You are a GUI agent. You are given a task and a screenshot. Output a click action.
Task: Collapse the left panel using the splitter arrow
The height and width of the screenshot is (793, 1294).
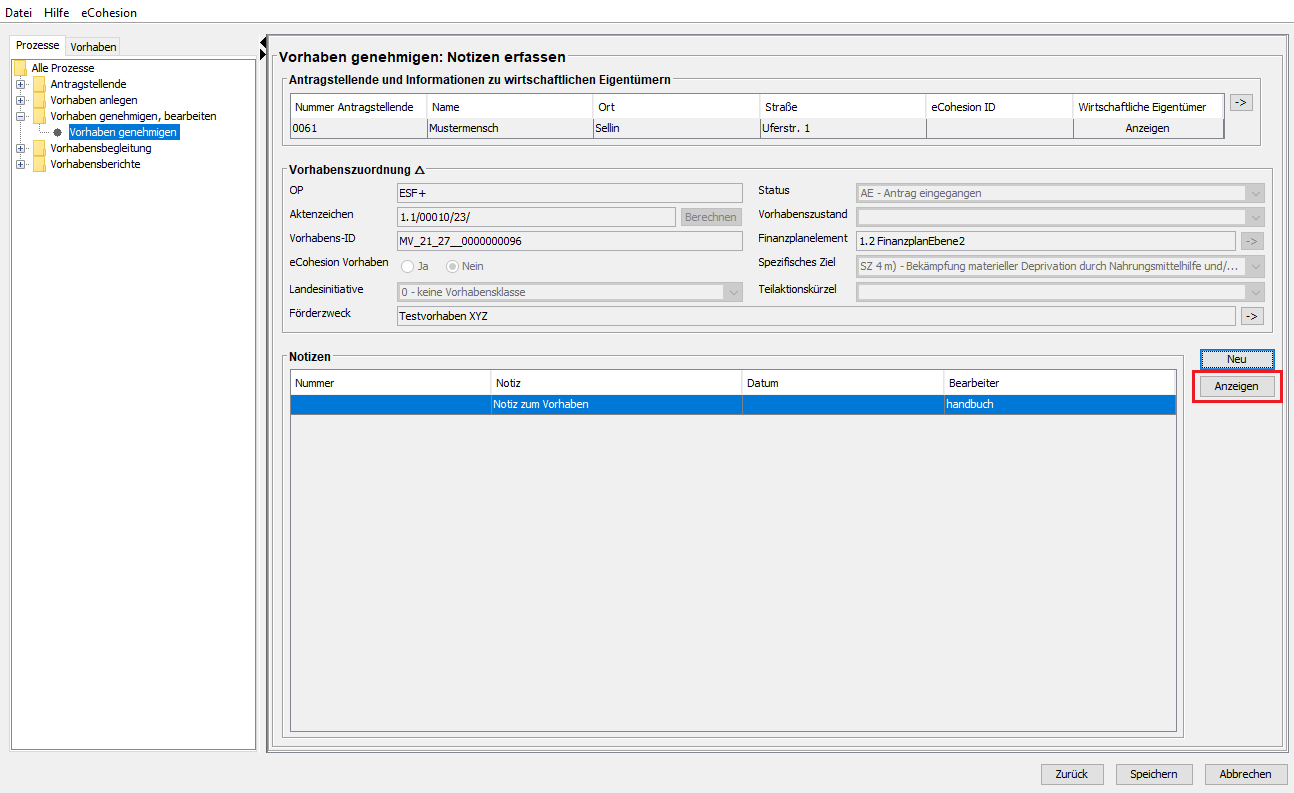coord(263,43)
